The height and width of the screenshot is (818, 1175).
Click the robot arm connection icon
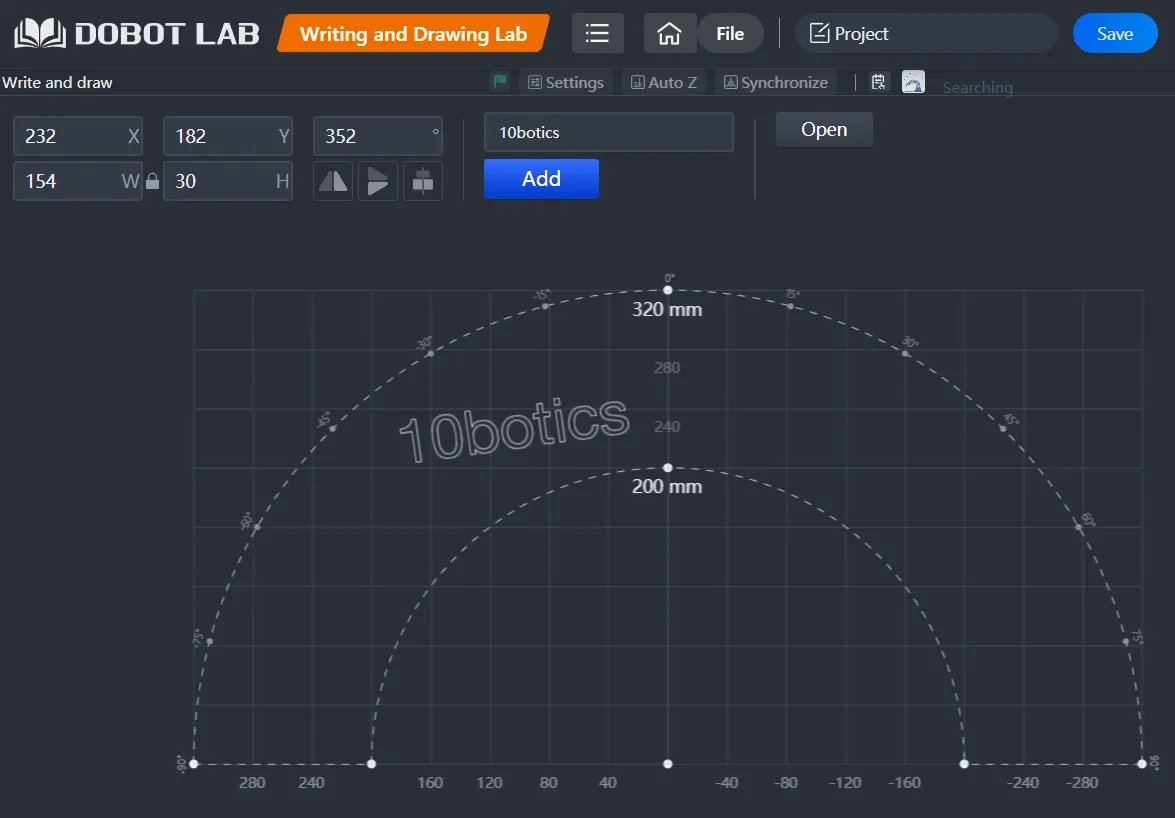tap(913, 82)
